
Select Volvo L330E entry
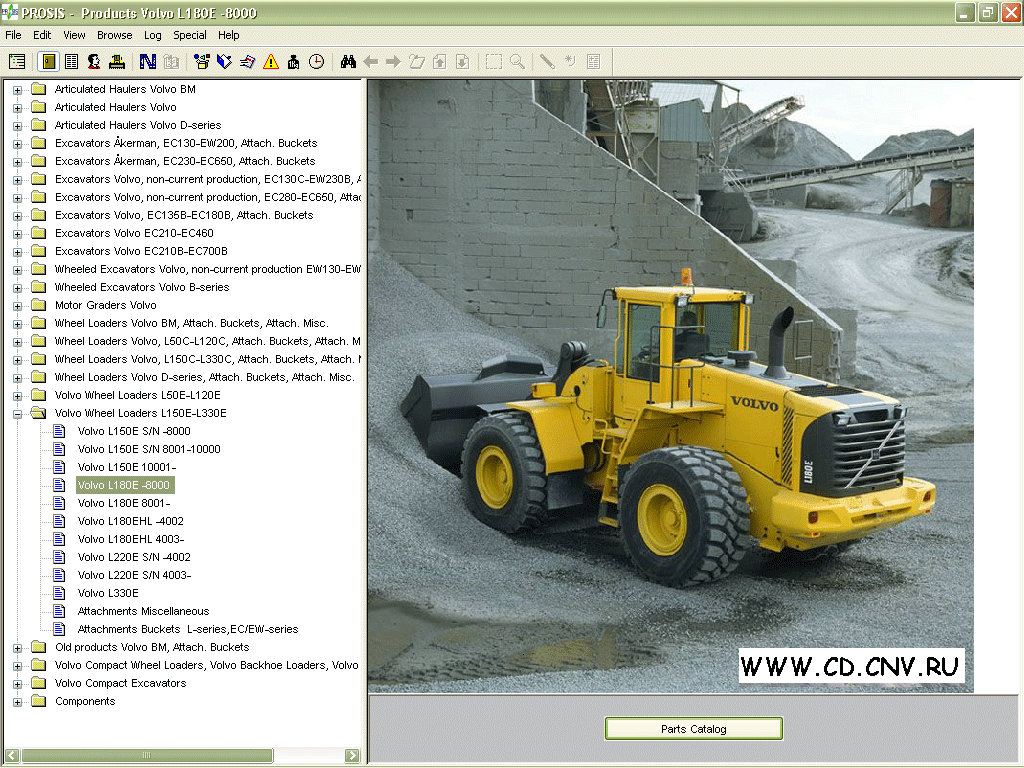coord(108,593)
